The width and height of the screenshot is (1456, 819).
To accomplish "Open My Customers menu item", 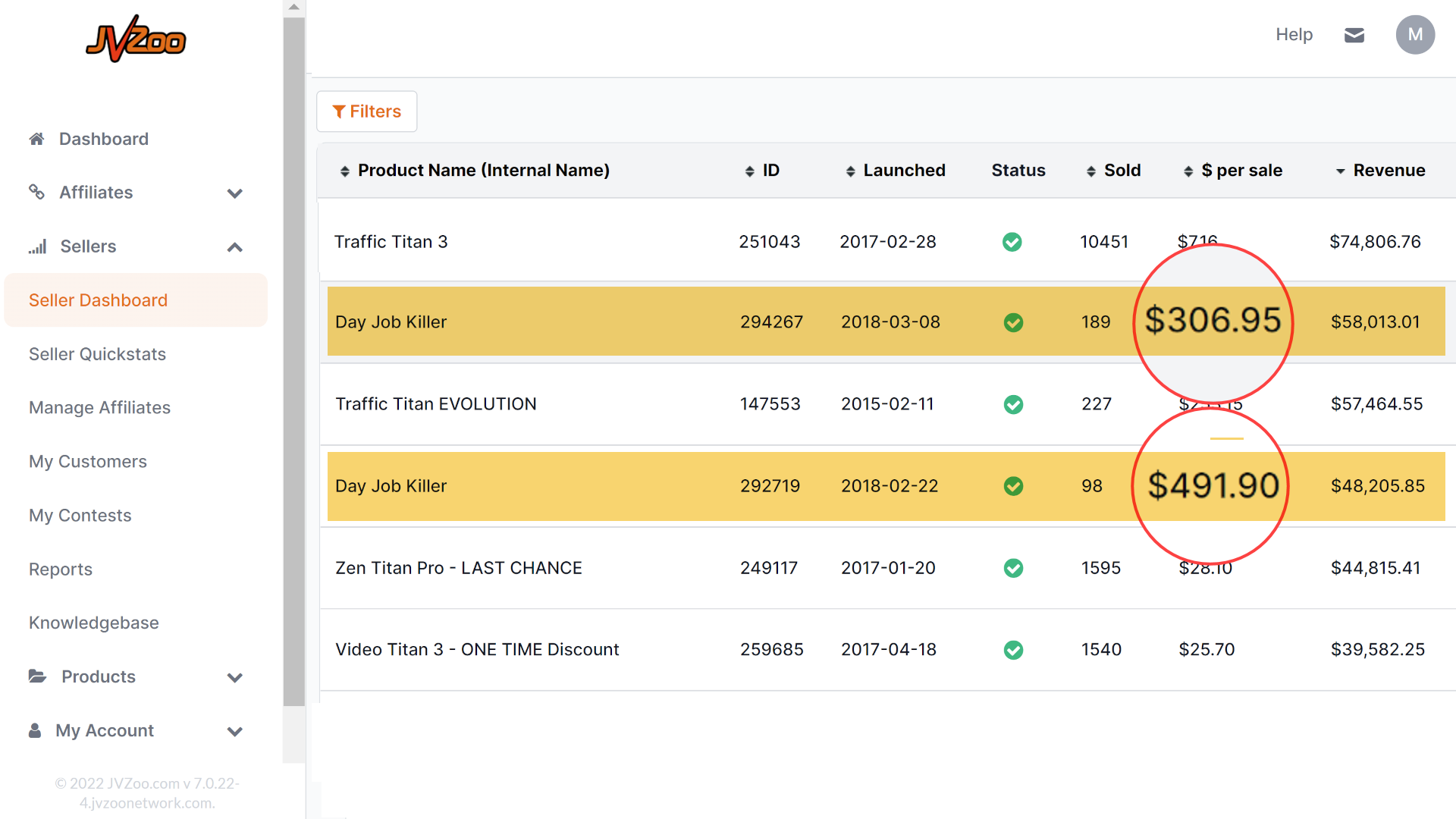I will pos(88,462).
